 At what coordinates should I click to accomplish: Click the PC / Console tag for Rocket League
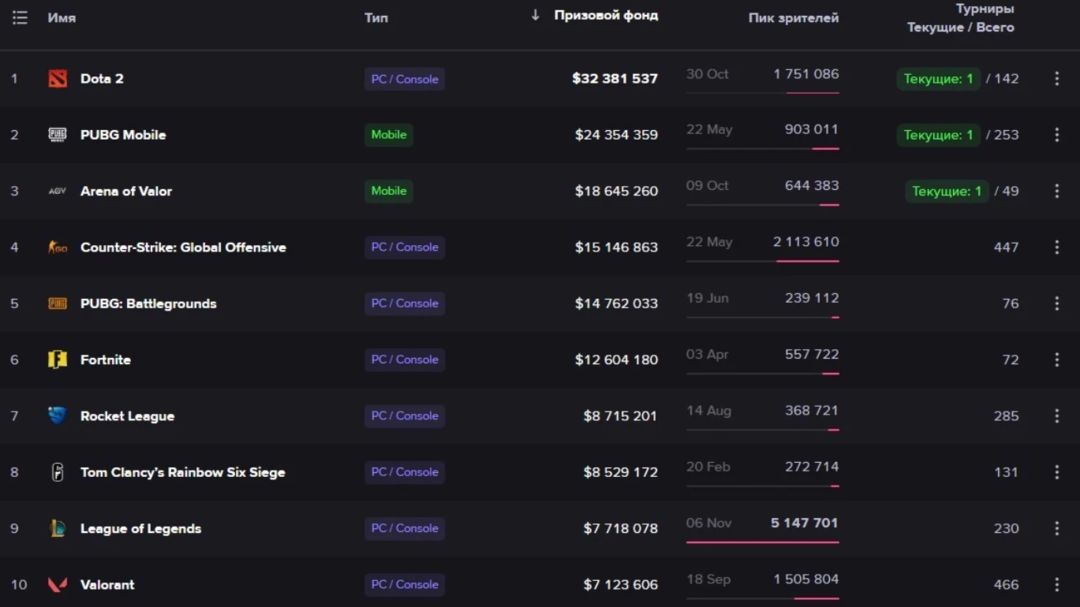[x=404, y=415]
